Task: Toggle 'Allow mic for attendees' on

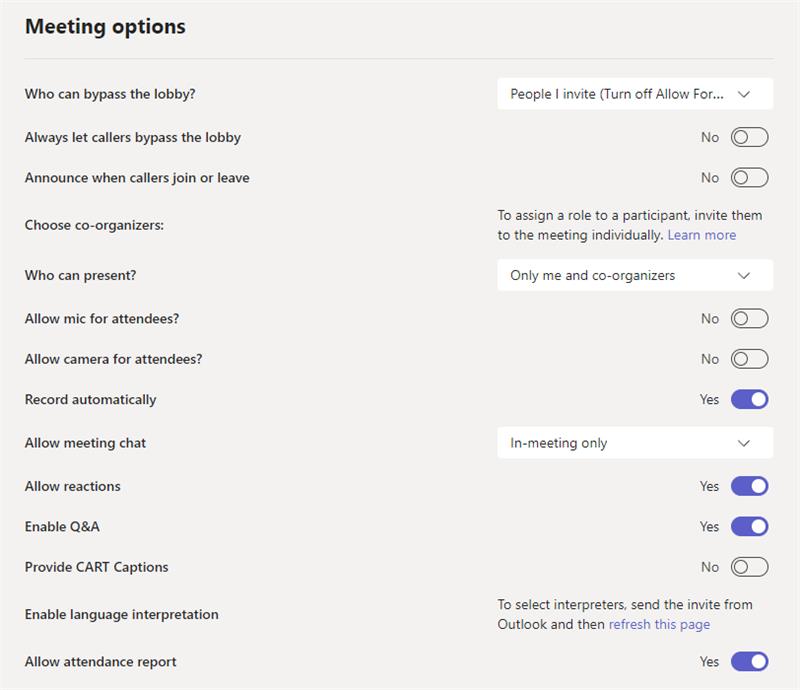Action: click(749, 319)
